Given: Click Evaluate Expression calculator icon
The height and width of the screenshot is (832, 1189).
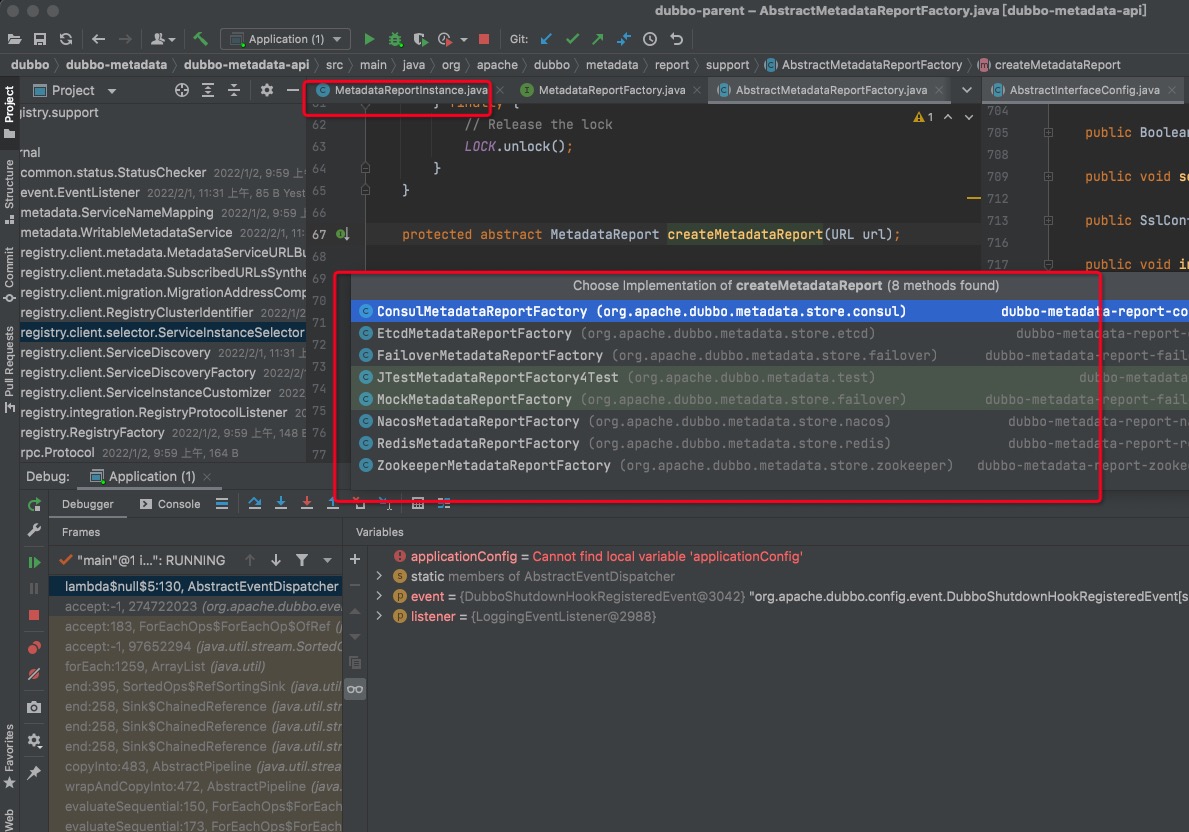Looking at the screenshot, I should click(417, 503).
